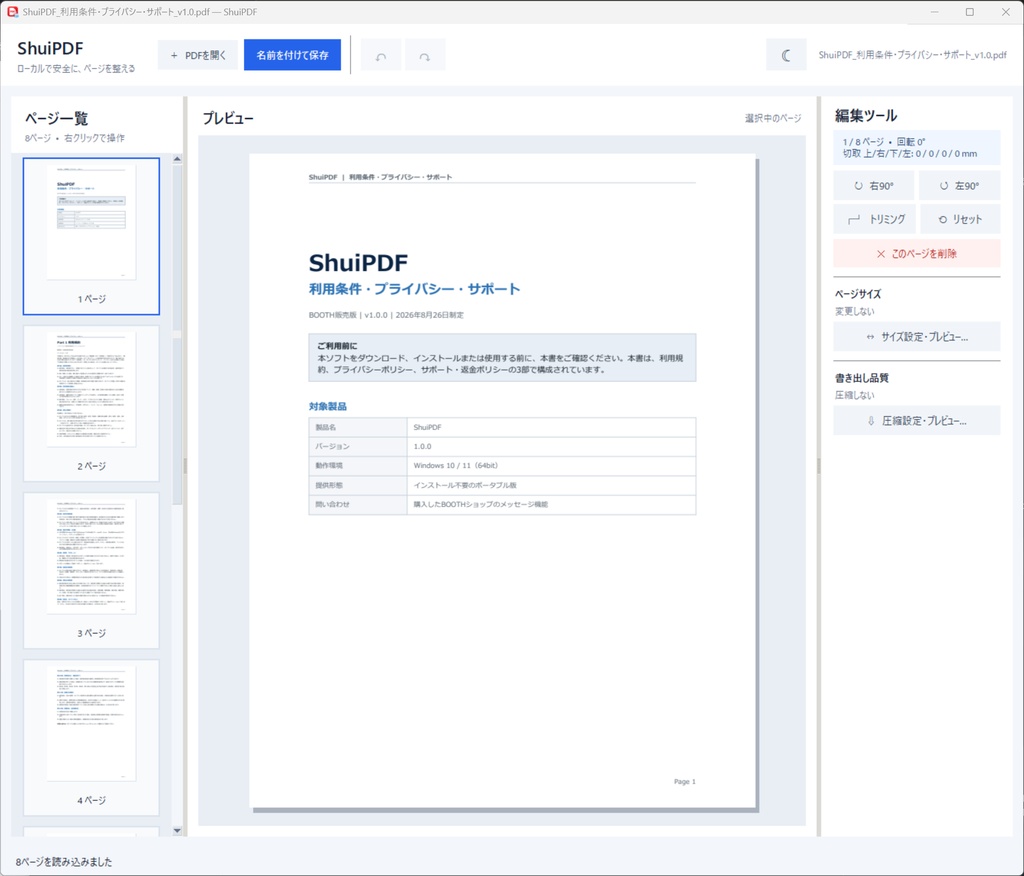Open サイズ設定・プレビュー page size settings
1024x876 pixels.
916,337
